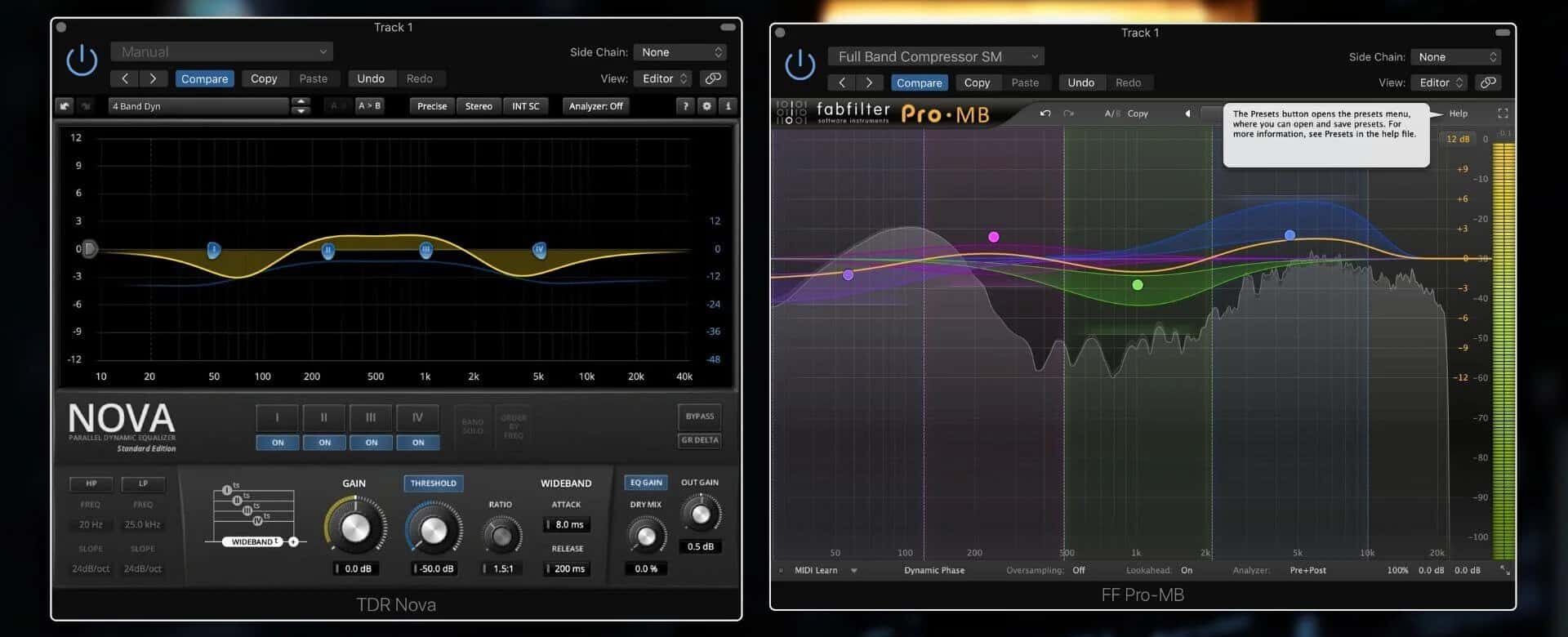Open MIDI Learn dropdown arrow in Pro-MB

point(854,571)
